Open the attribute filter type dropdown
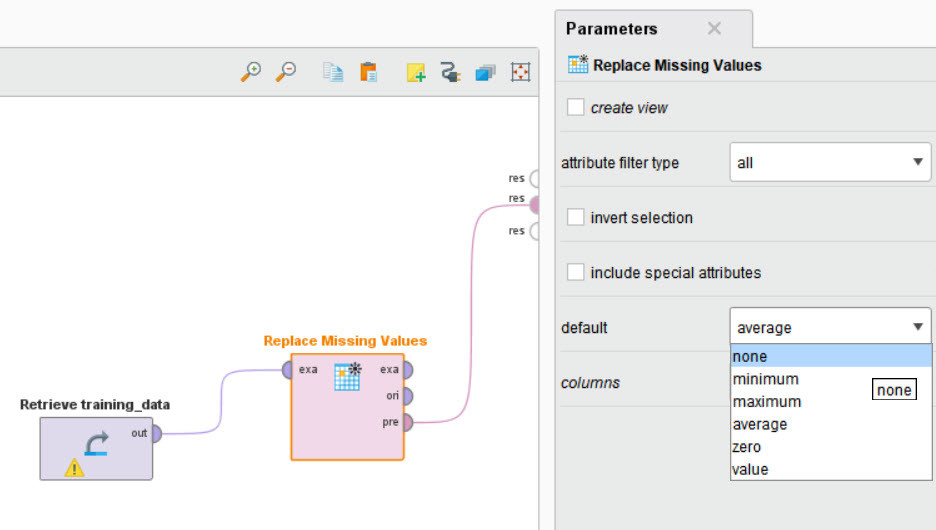 pyautogui.click(x=830, y=162)
